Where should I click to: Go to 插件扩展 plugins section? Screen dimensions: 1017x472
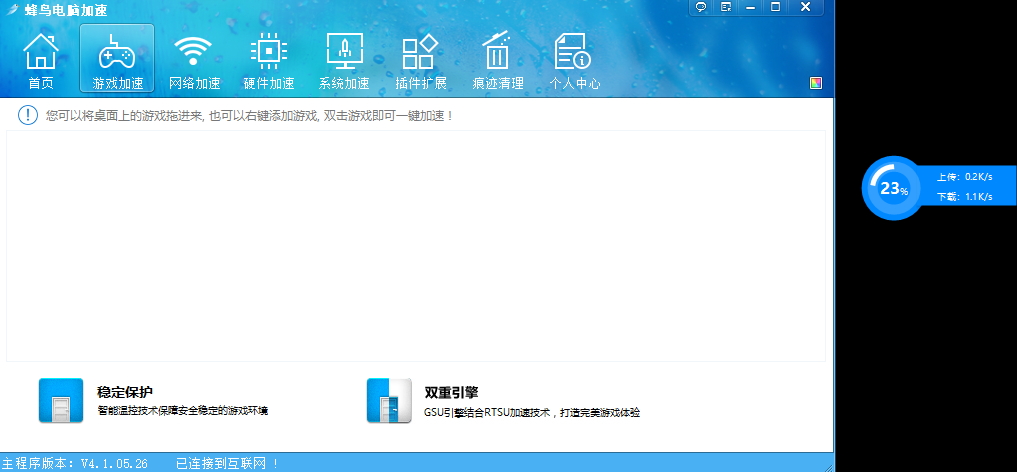[x=420, y=60]
